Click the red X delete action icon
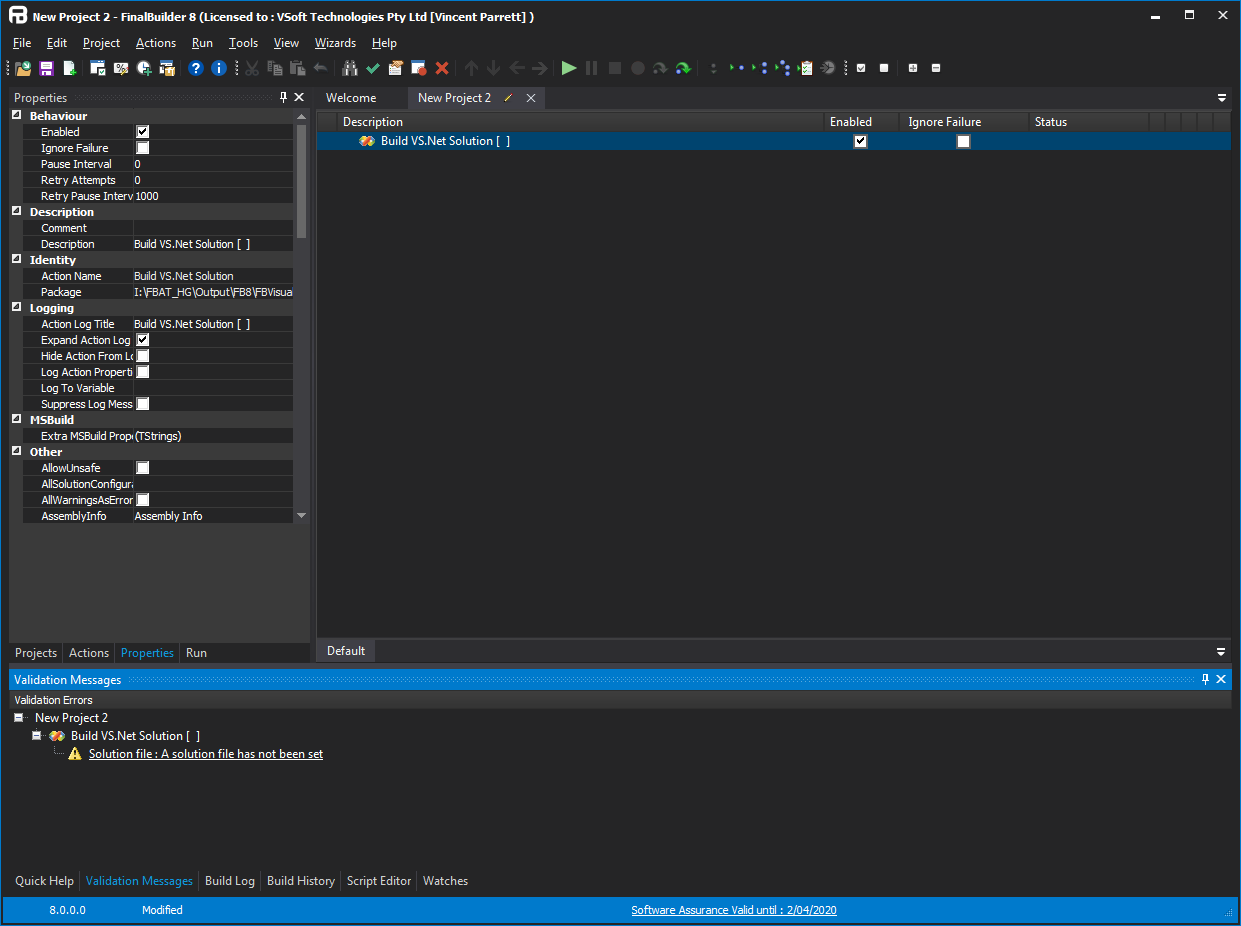Screen dimensions: 1241x926 point(442,68)
